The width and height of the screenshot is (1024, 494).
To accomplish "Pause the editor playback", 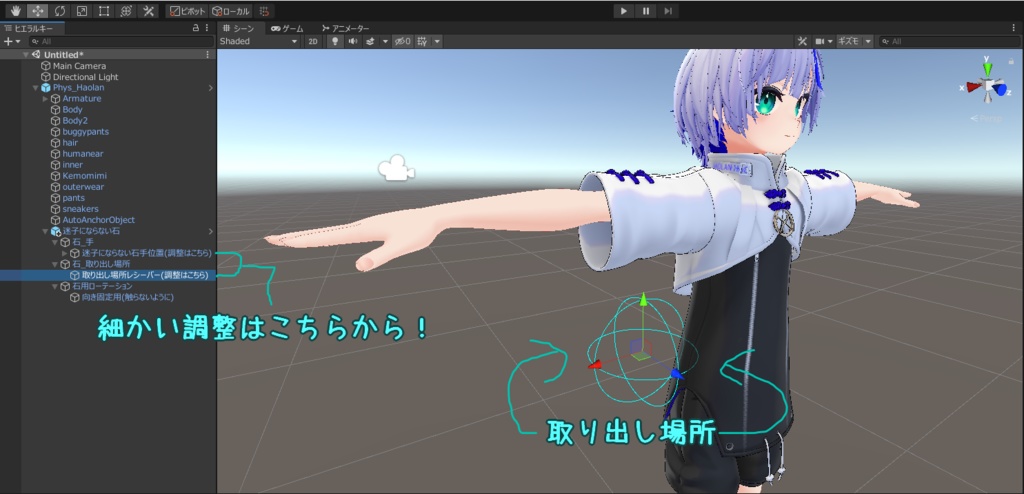I will (x=645, y=11).
